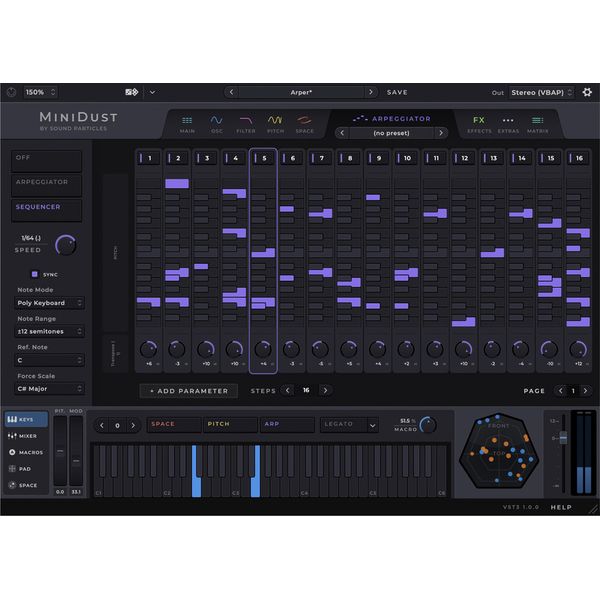Decrease the number of steps
600x600 pixels.
click(287, 390)
